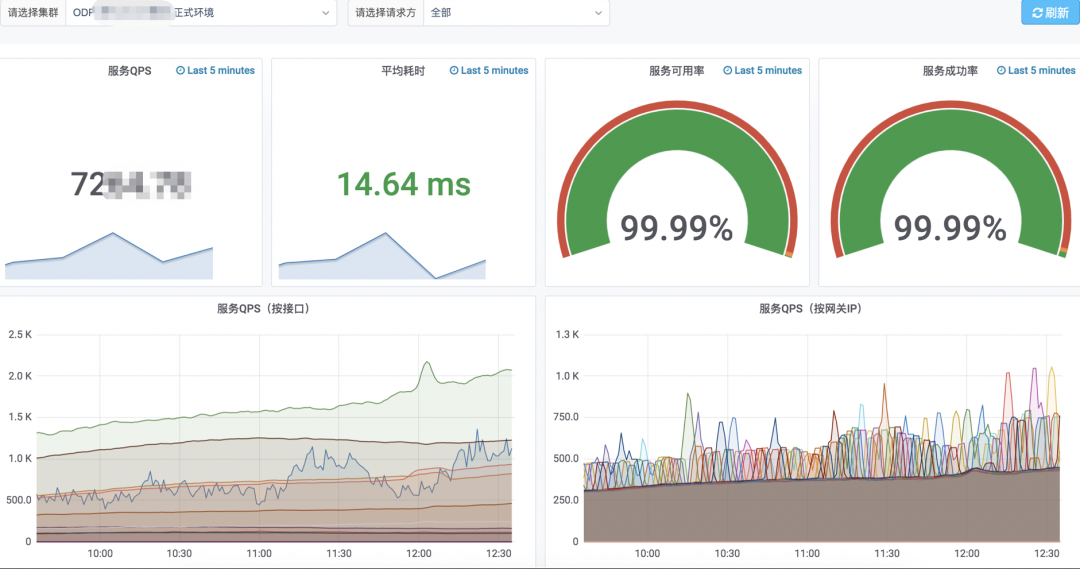
Task: Click the chevron arrow of the 全部 dropdown
Action: tap(598, 13)
